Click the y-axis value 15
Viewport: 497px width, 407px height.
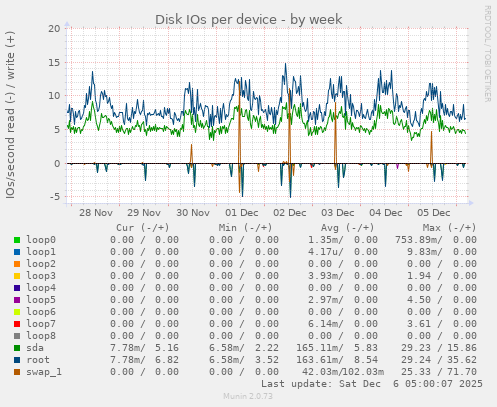tap(54, 62)
